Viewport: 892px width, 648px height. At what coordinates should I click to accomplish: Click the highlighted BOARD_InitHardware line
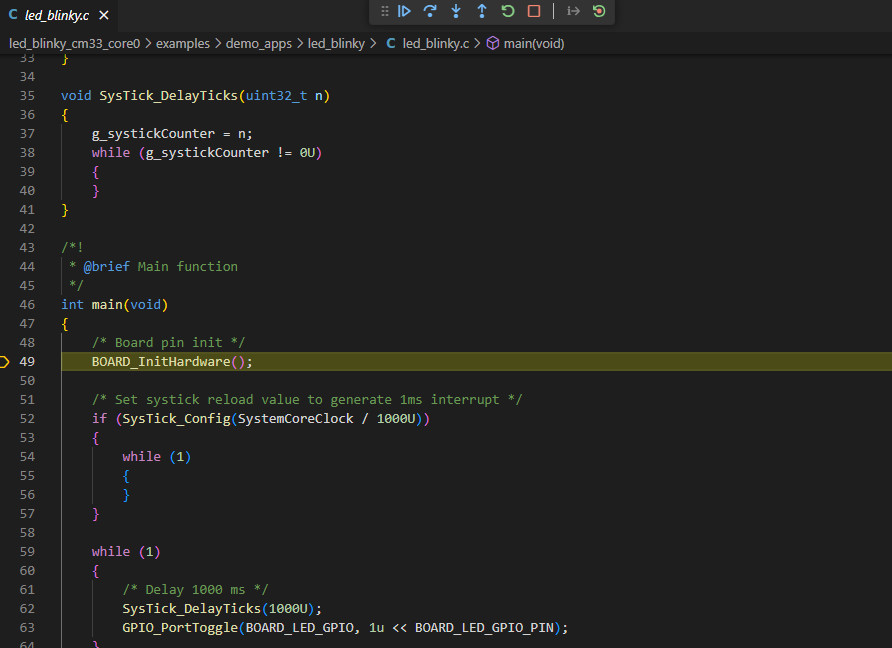click(x=171, y=361)
